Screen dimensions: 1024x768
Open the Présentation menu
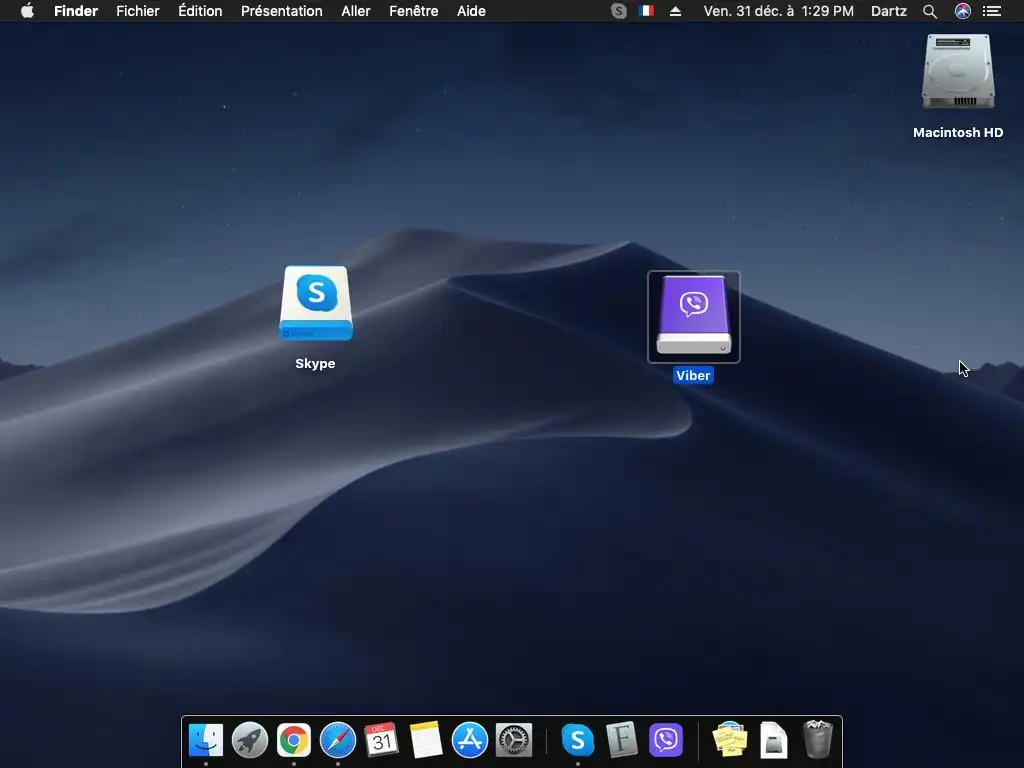click(281, 11)
